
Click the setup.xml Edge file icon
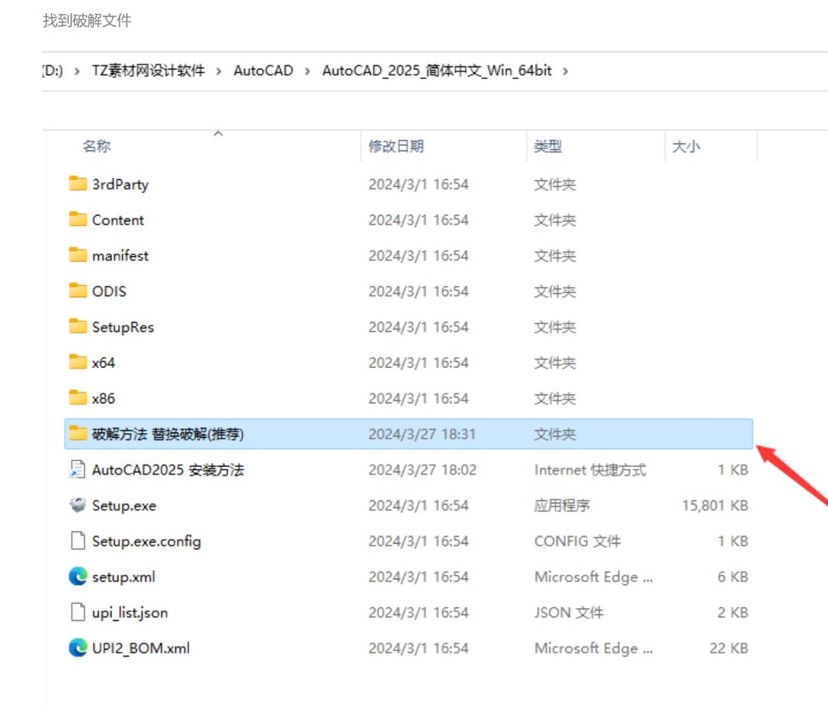[78, 576]
